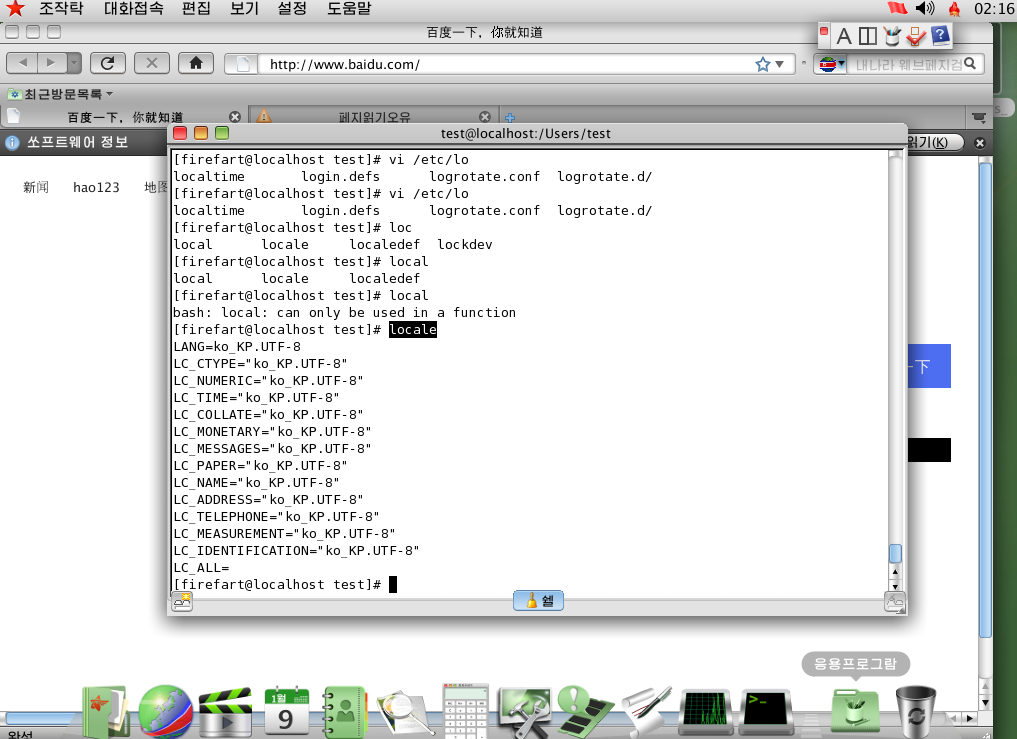Open the calculator from the dock
This screenshot has width=1017, height=739.
[x=465, y=712]
